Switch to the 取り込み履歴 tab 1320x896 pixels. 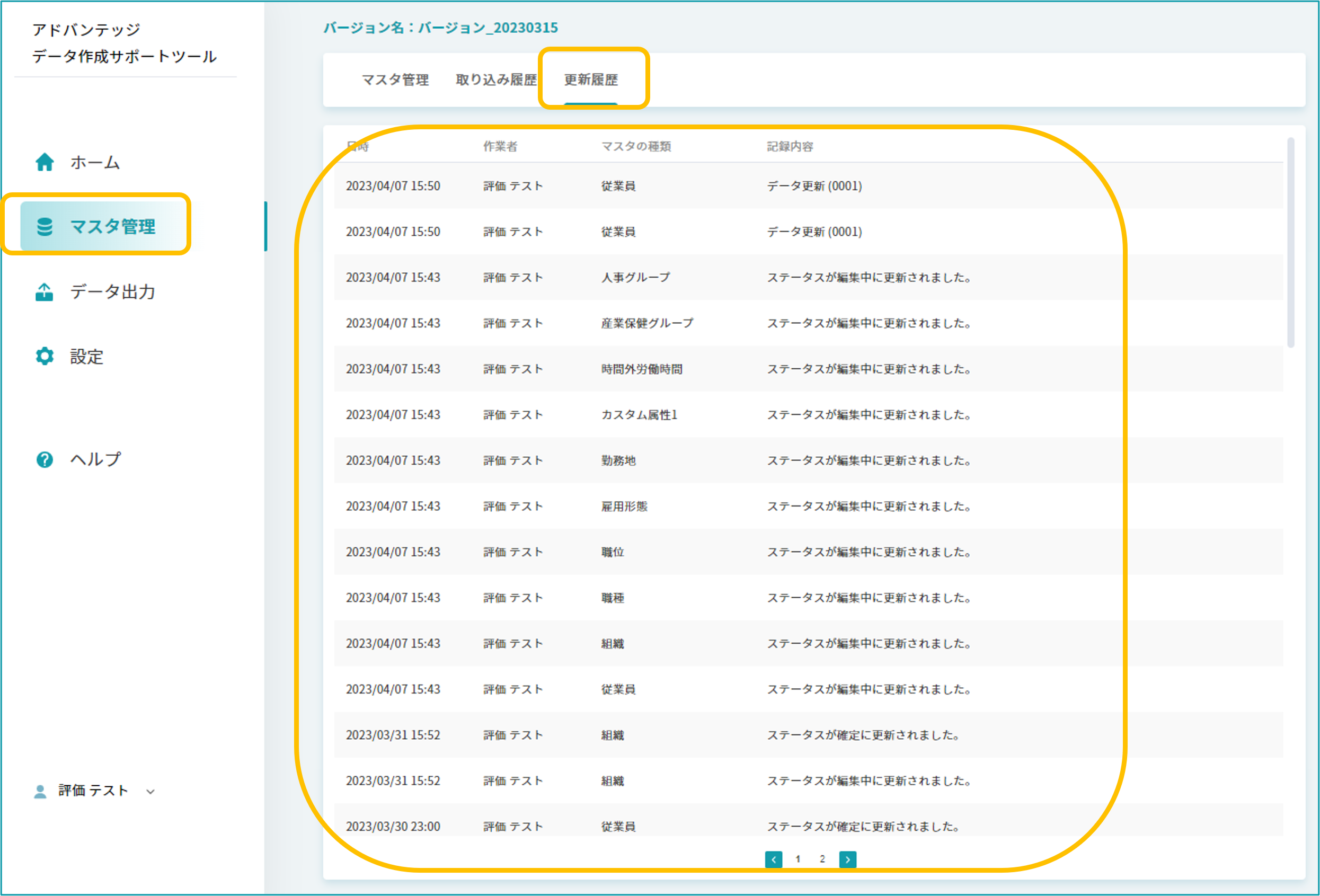coord(497,80)
